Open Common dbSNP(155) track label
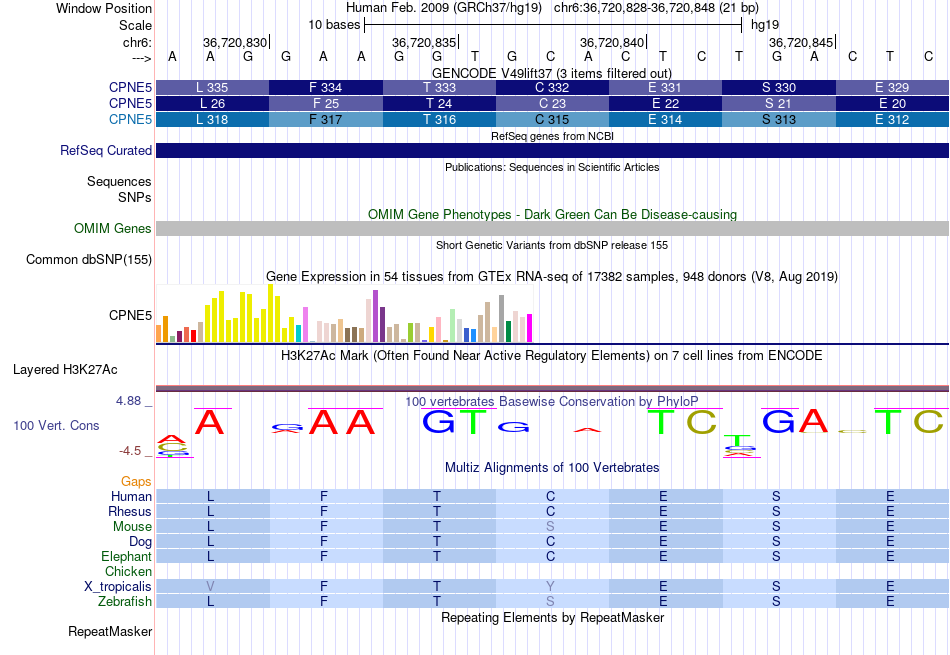Screen dimensions: 950x655 click(89, 259)
